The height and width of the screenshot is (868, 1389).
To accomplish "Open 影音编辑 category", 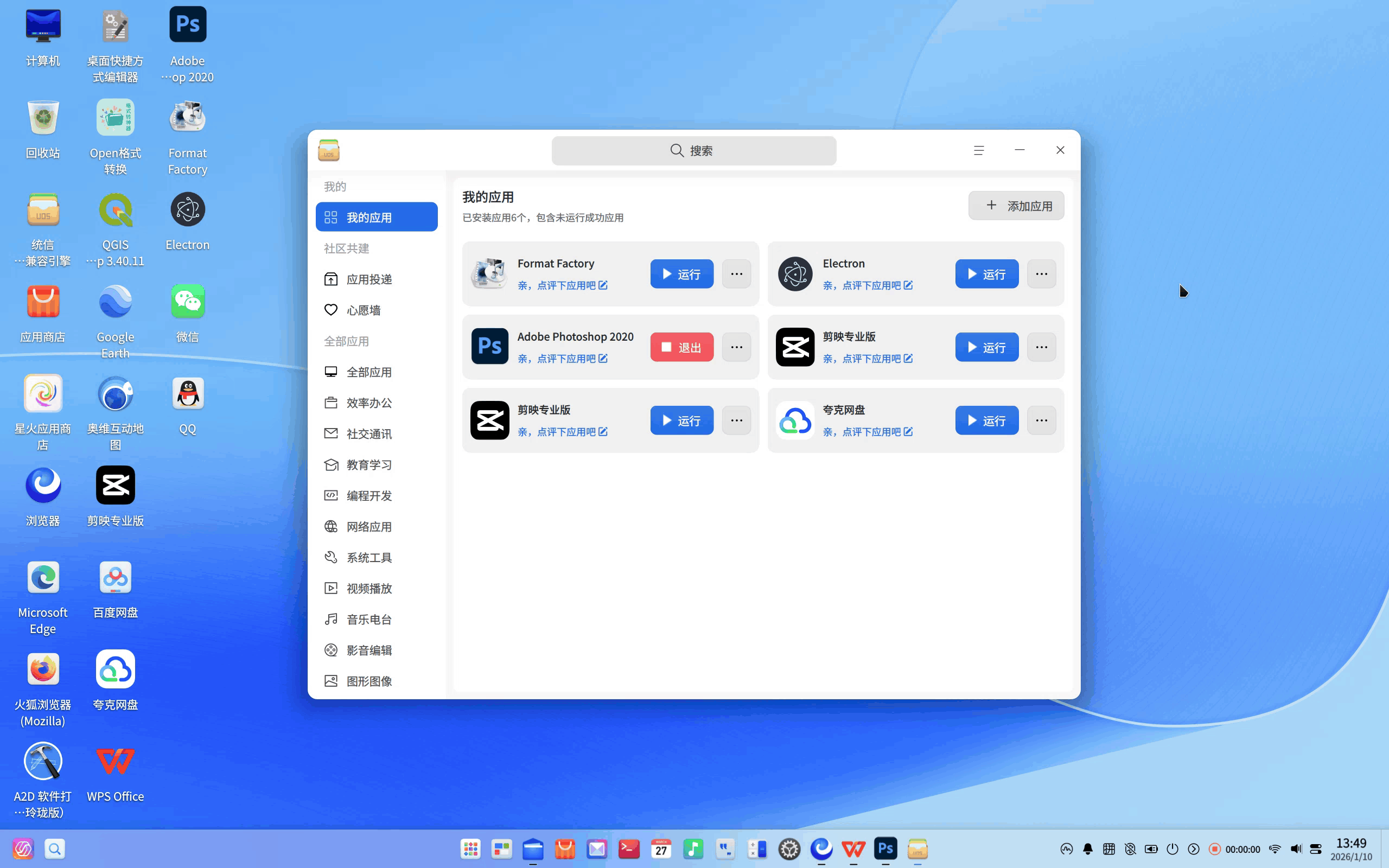I will coord(377,650).
